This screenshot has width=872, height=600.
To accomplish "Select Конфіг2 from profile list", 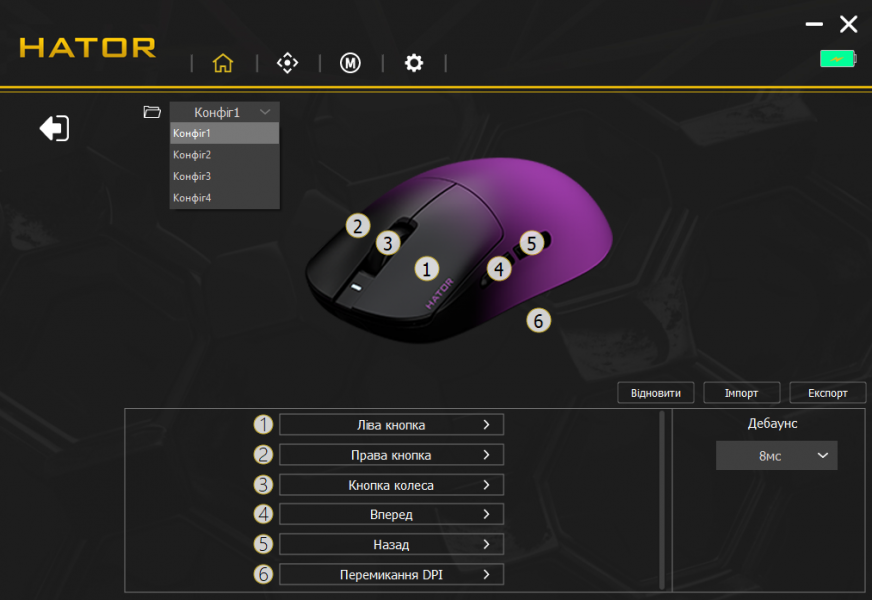I will [224, 155].
